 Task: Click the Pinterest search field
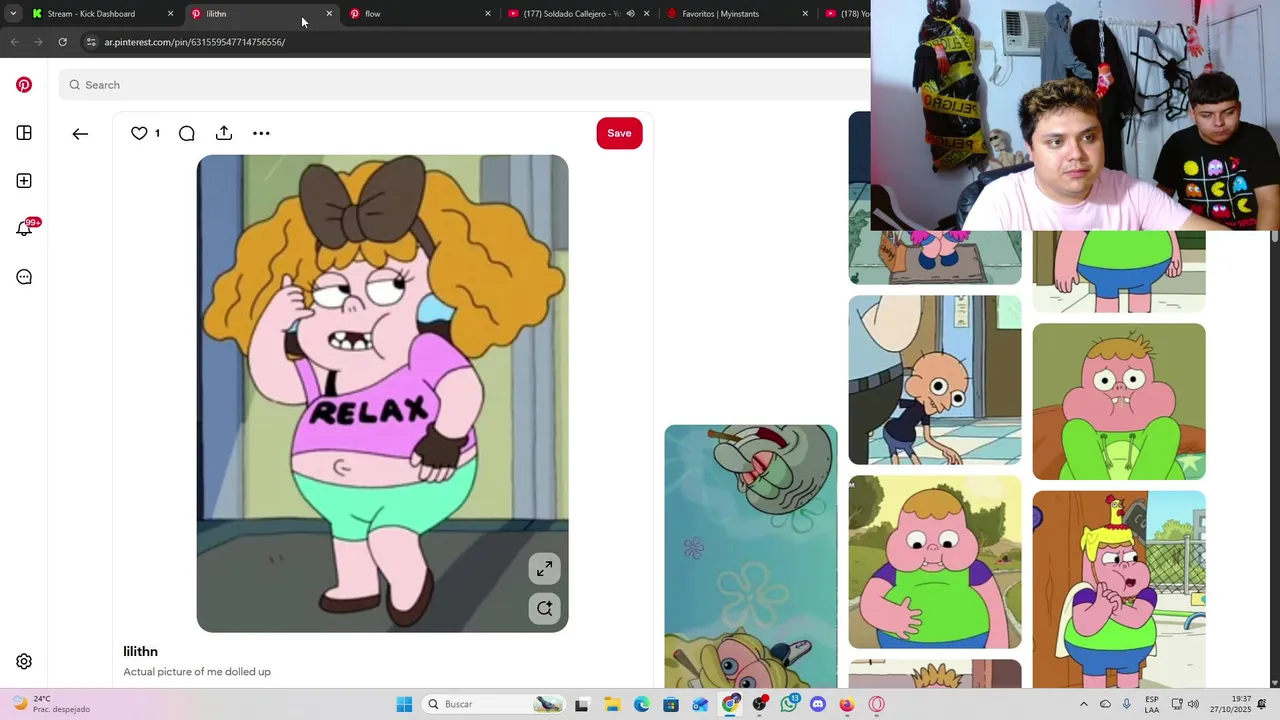[462, 85]
